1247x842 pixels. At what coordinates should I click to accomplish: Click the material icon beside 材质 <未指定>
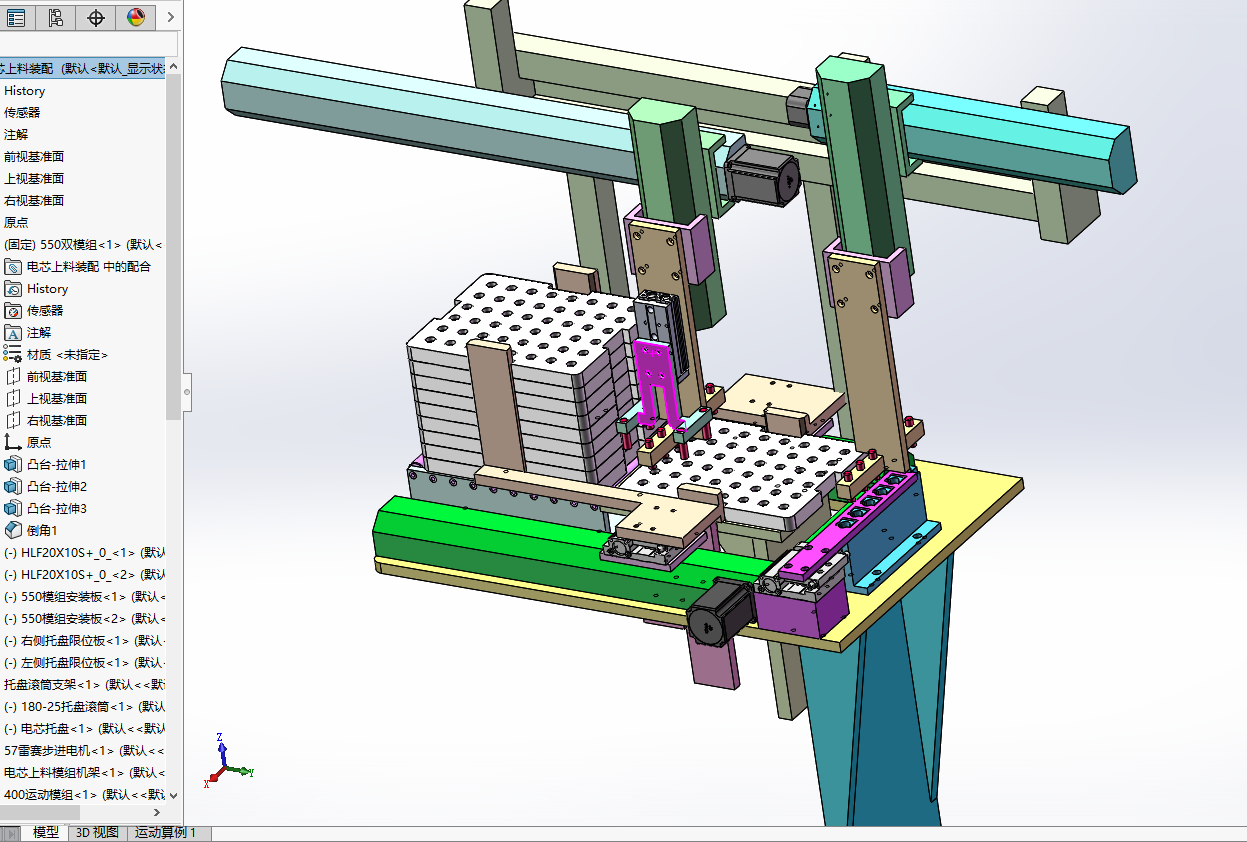click(x=13, y=354)
